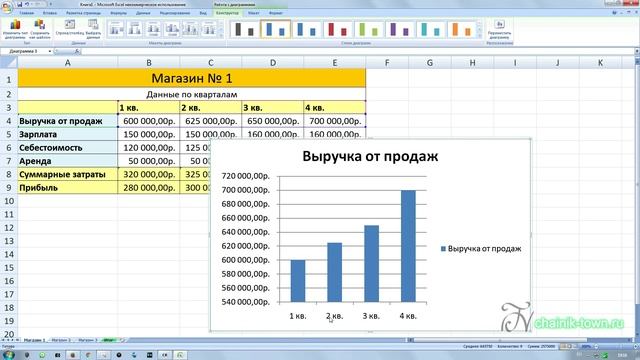
Task: Click the Excel taskbar icon
Action: [180, 355]
